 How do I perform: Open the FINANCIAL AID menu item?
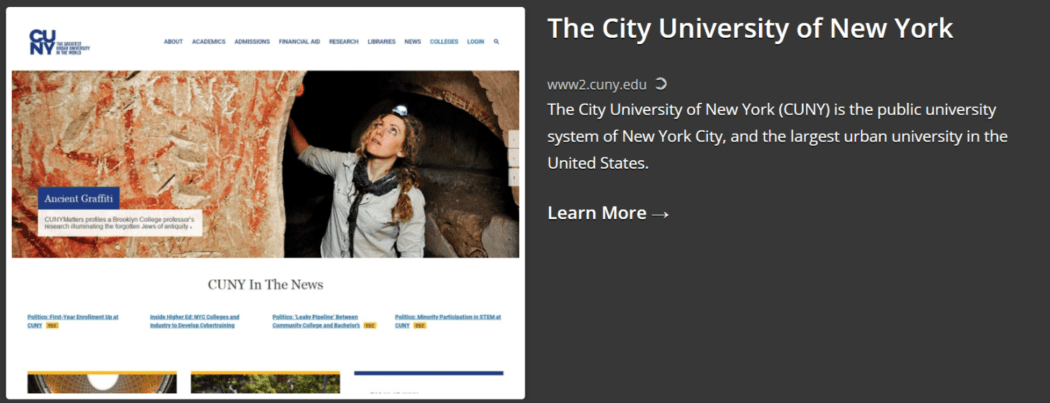tap(299, 42)
